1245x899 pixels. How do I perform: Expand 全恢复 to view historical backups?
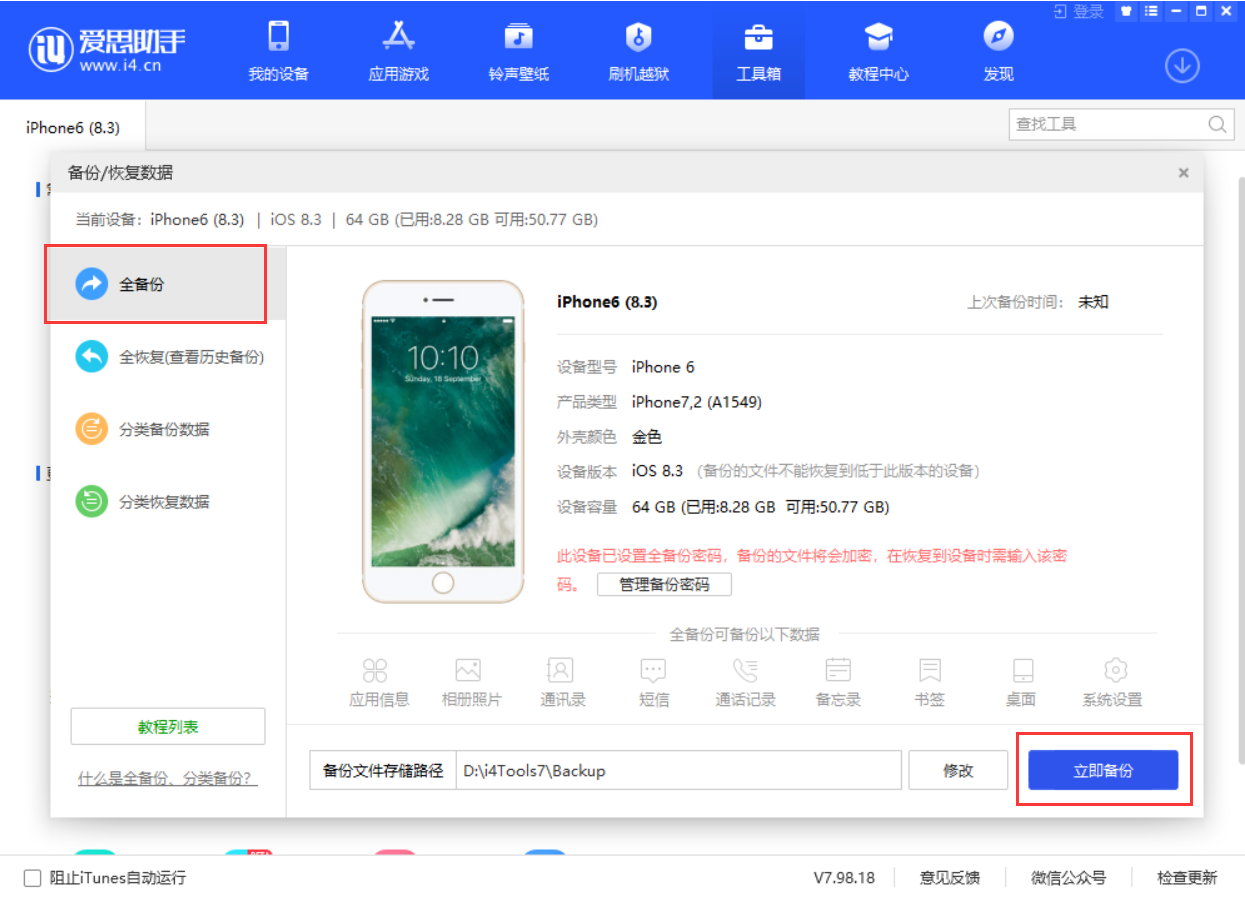(168, 356)
